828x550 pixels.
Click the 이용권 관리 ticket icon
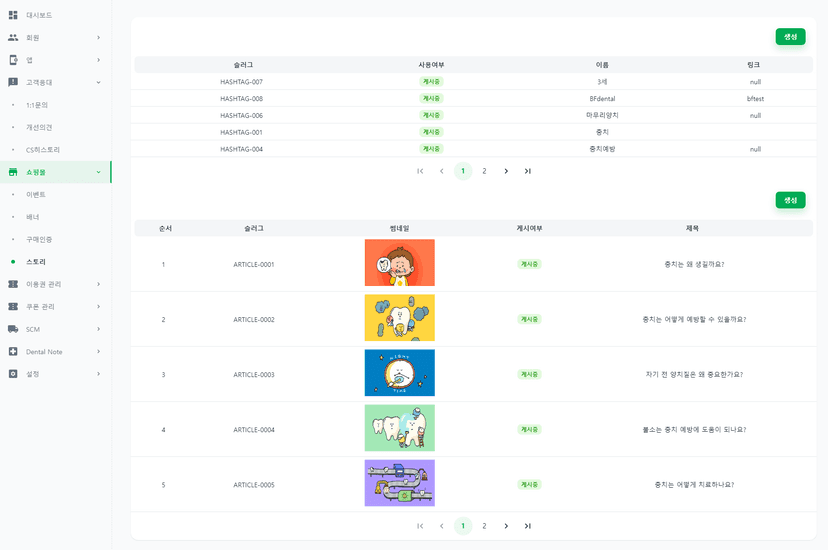point(13,284)
